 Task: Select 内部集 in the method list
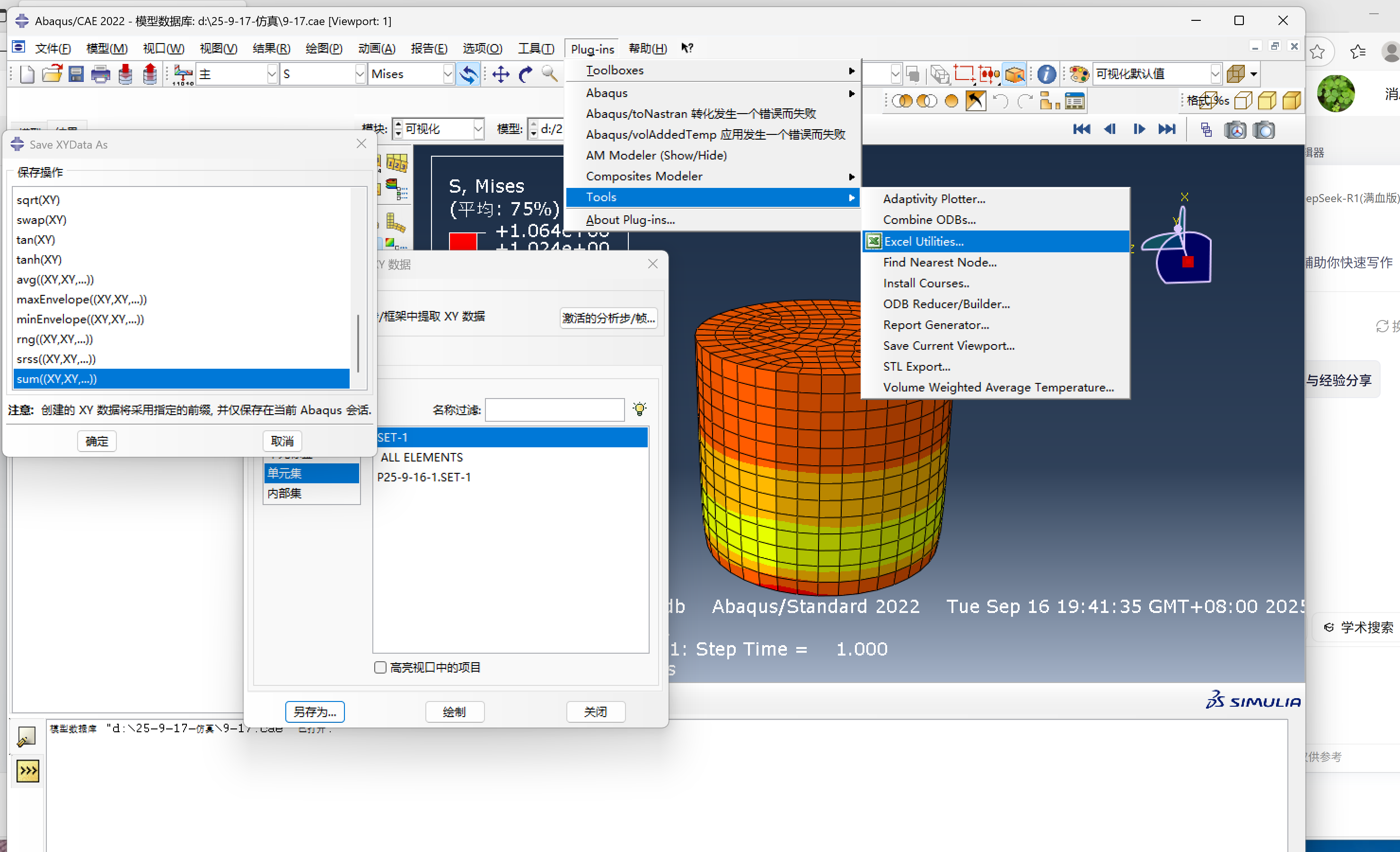tap(311, 493)
